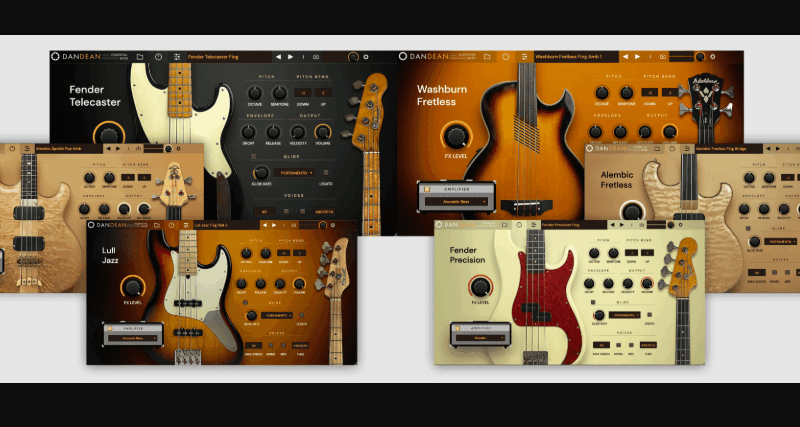Screen dimensions: 800x427
Task: Go to the next preset in Fender Telecaster window
Action: (291, 57)
